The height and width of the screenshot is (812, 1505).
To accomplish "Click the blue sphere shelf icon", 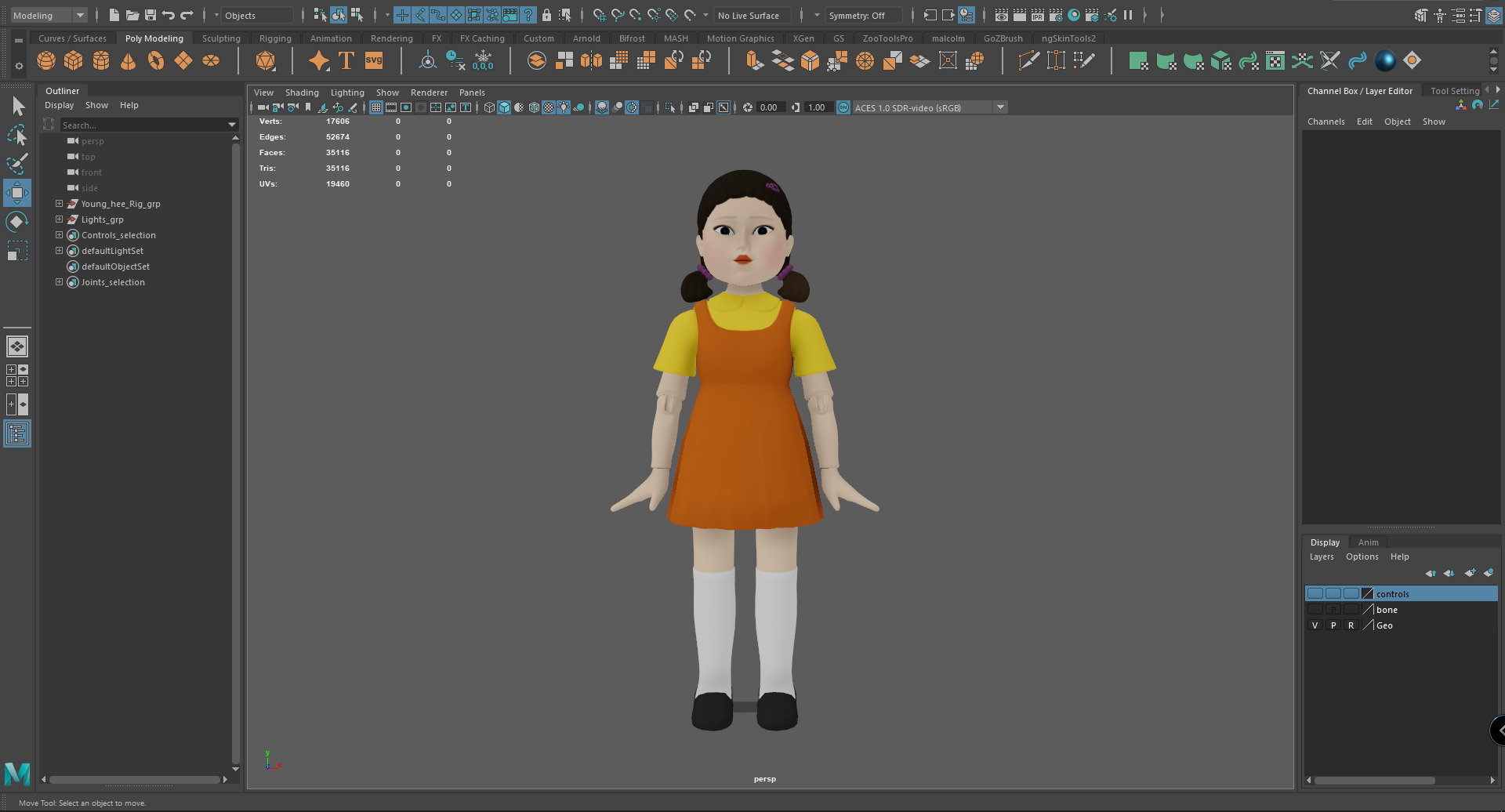I will click(1385, 60).
